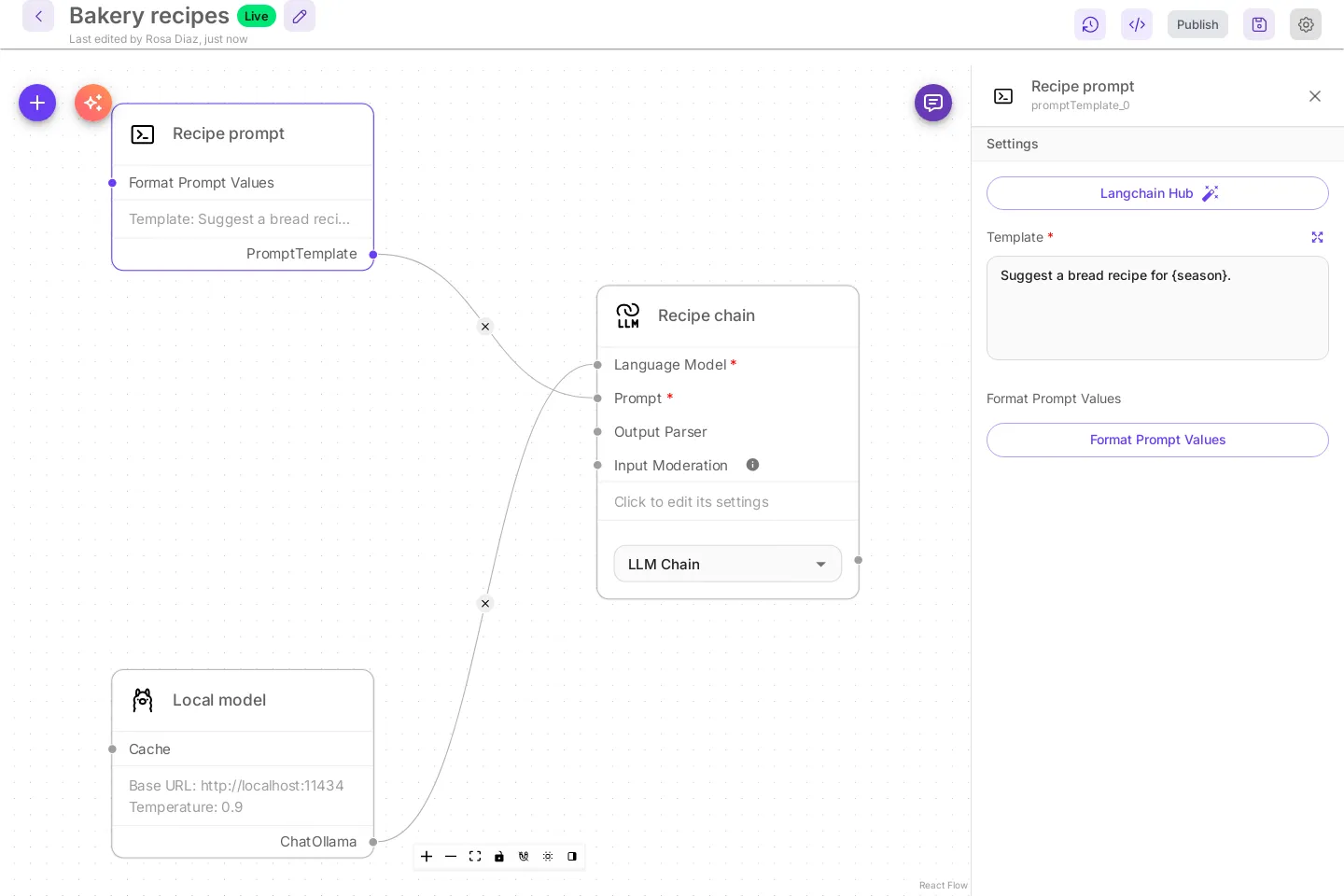This screenshot has width=1344, height=896.
Task: Add a new node with the plus button
Action: pos(37,103)
